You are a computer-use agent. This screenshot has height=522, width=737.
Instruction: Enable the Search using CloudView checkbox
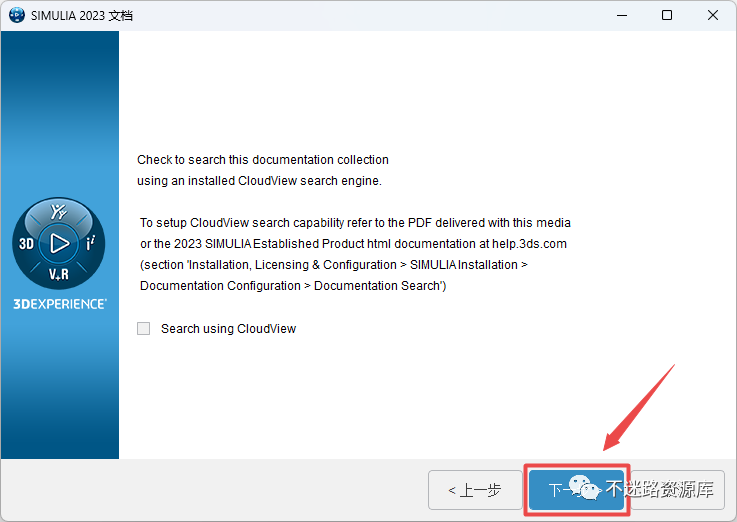[x=143, y=328]
